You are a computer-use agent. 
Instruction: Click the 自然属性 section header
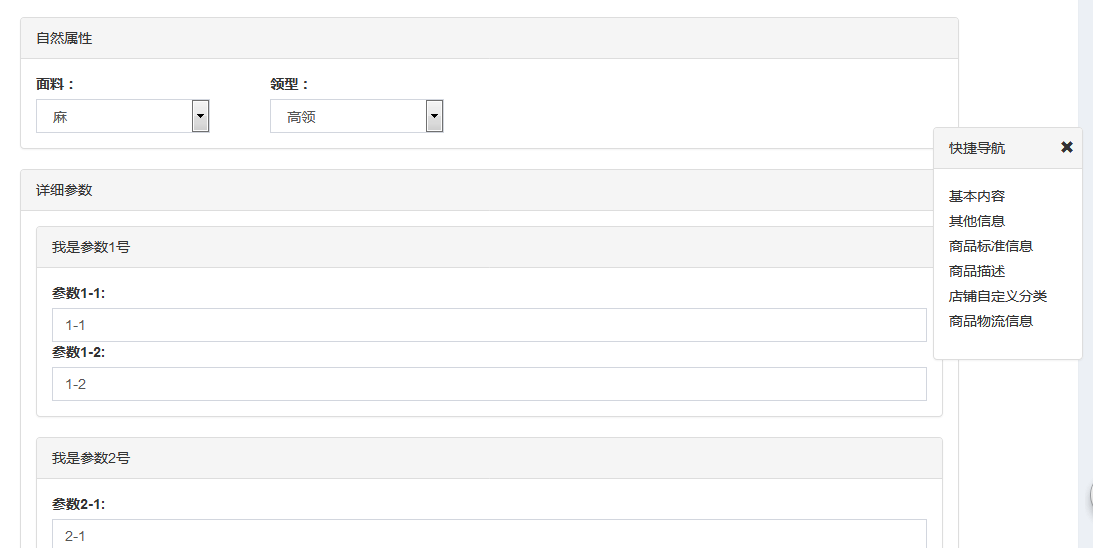pyautogui.click(x=489, y=38)
